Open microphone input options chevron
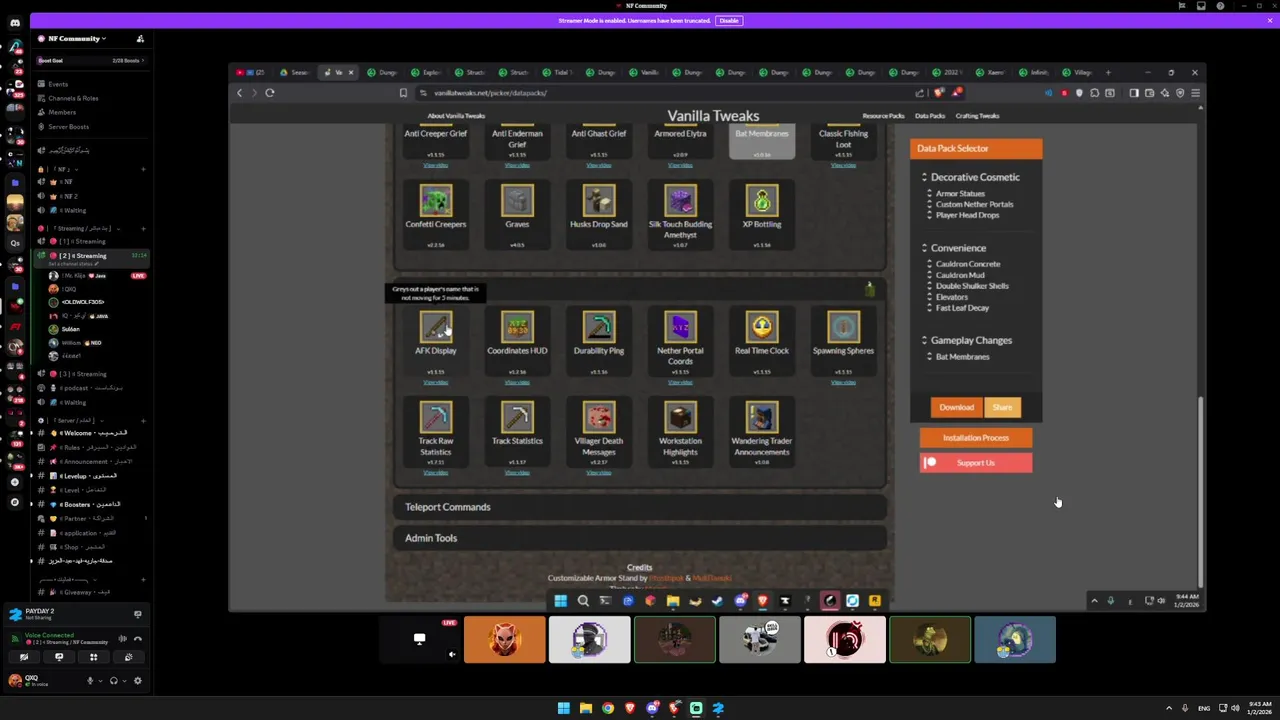Screen dimensions: 1280x720 tap(99, 681)
